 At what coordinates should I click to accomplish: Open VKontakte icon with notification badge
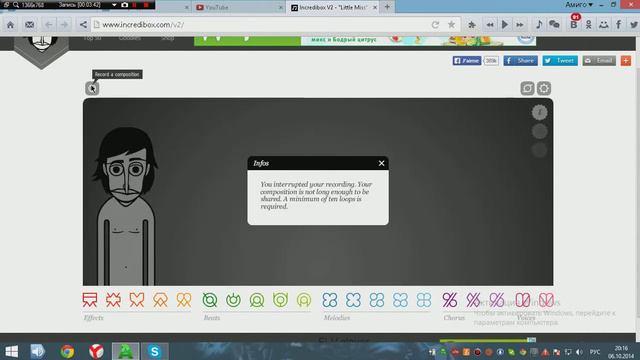[574, 23]
